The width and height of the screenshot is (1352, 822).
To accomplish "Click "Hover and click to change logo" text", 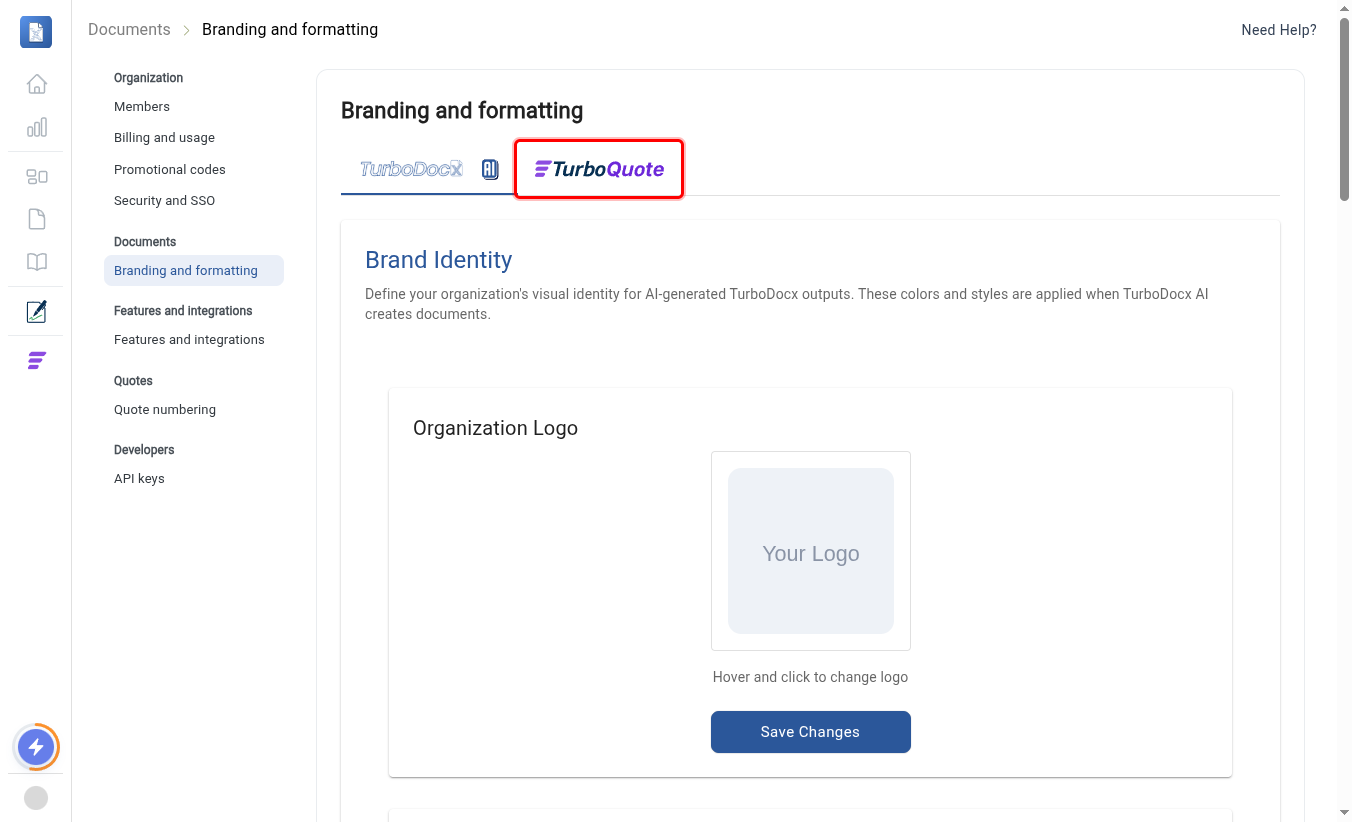I will click(811, 677).
